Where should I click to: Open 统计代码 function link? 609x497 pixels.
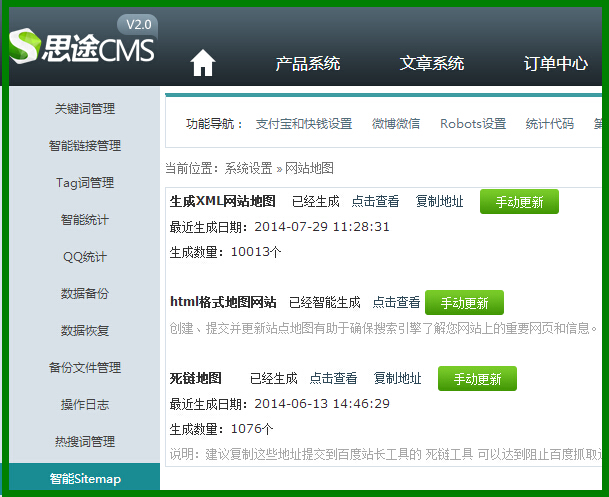point(550,124)
